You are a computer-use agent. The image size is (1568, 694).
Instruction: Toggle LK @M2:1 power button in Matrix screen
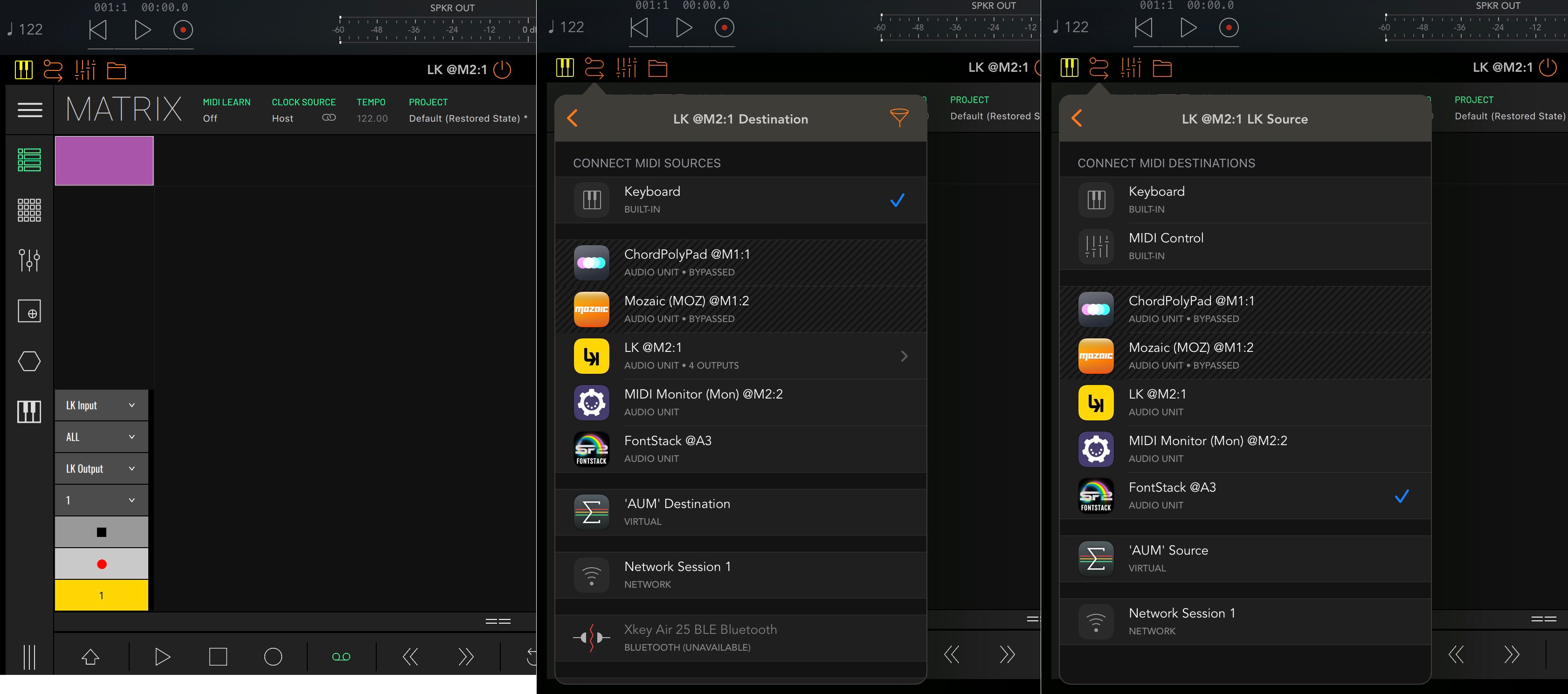click(x=502, y=69)
